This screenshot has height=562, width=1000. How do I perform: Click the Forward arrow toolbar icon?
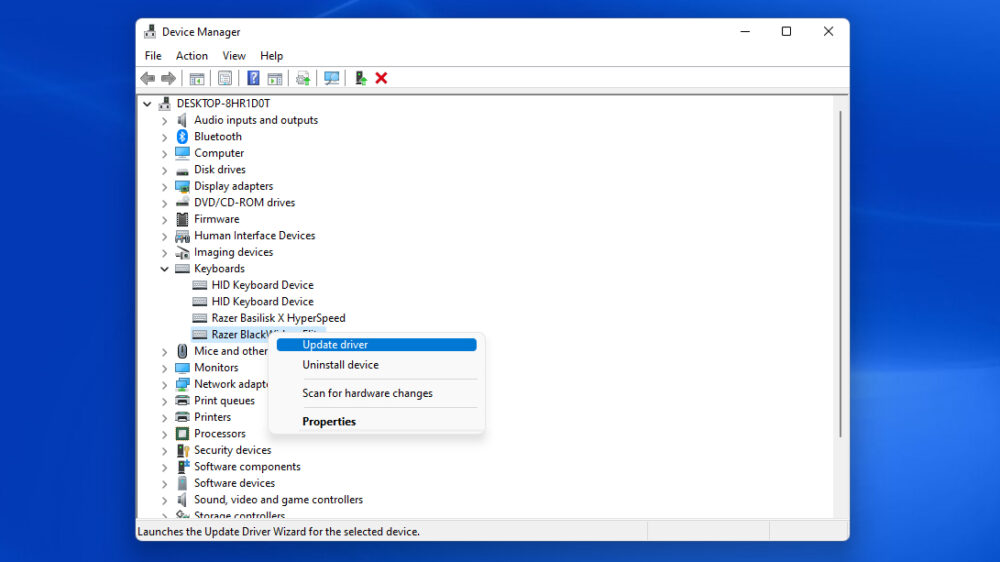pos(168,78)
